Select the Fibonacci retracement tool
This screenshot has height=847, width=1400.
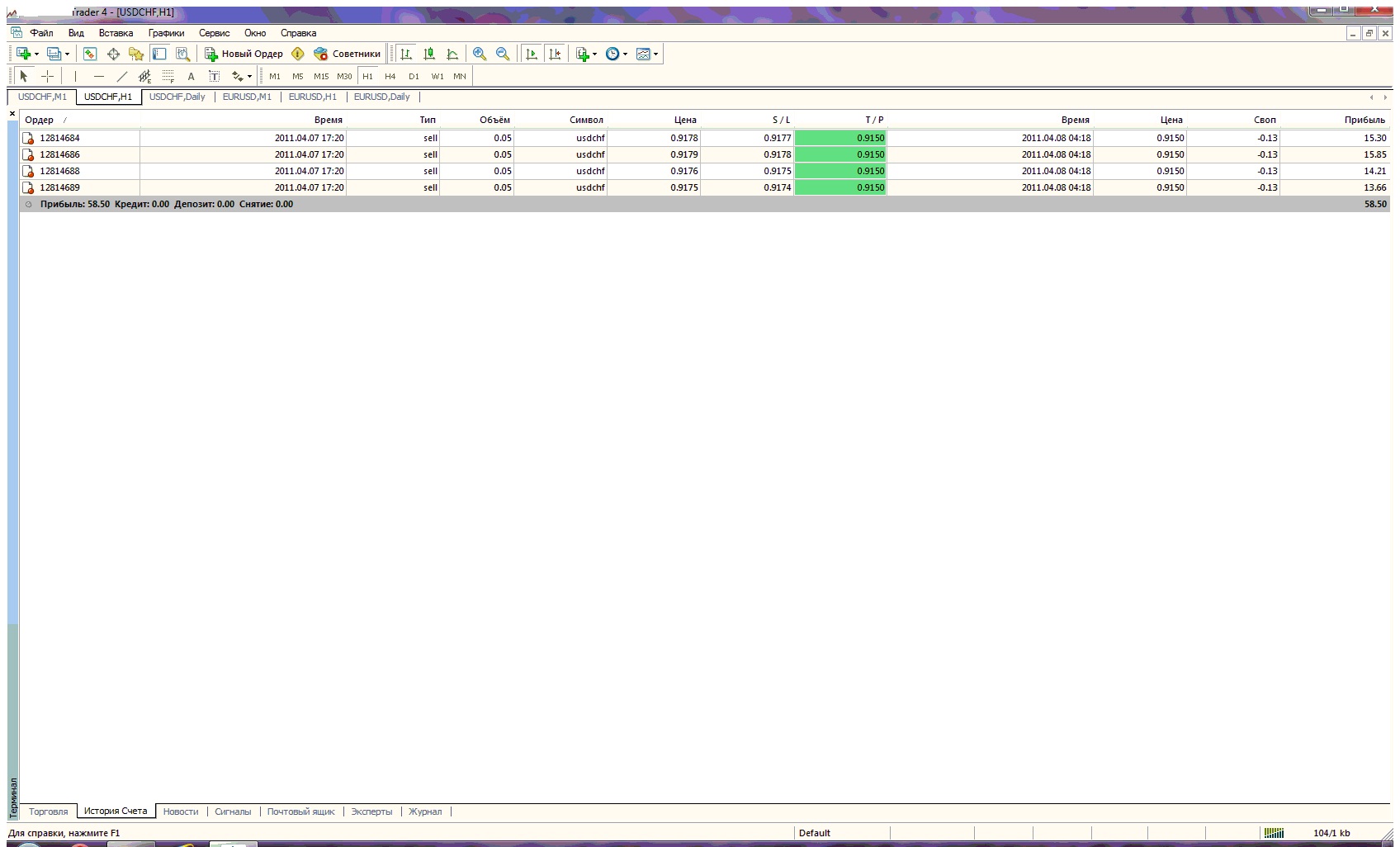coord(168,76)
